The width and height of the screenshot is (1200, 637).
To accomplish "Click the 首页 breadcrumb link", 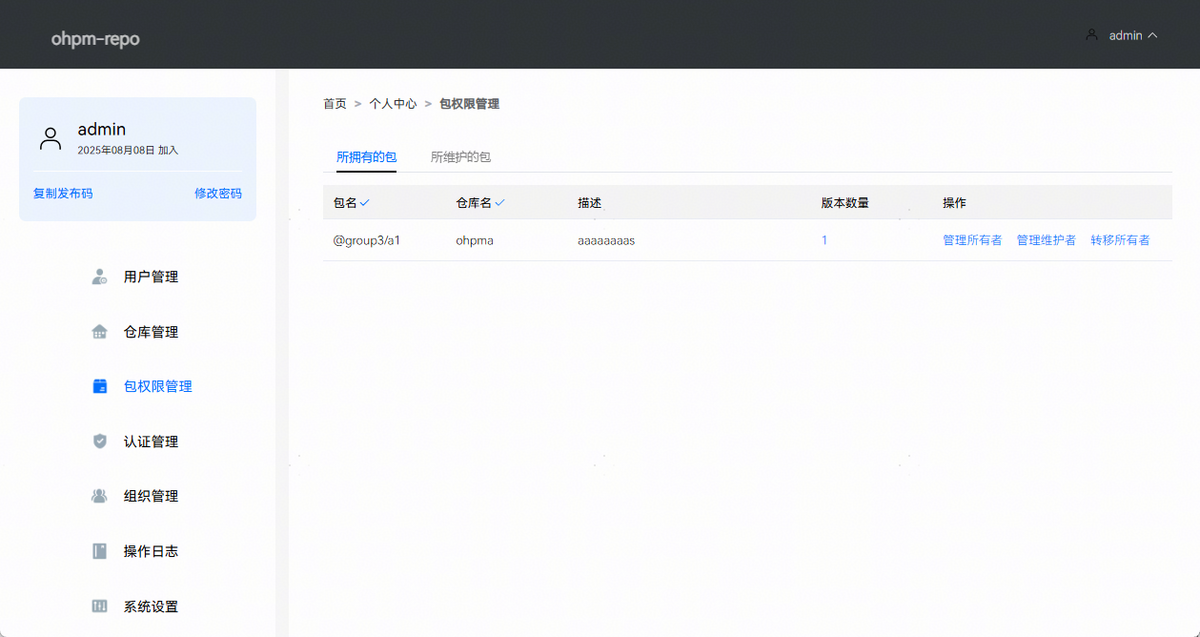I will [334, 104].
